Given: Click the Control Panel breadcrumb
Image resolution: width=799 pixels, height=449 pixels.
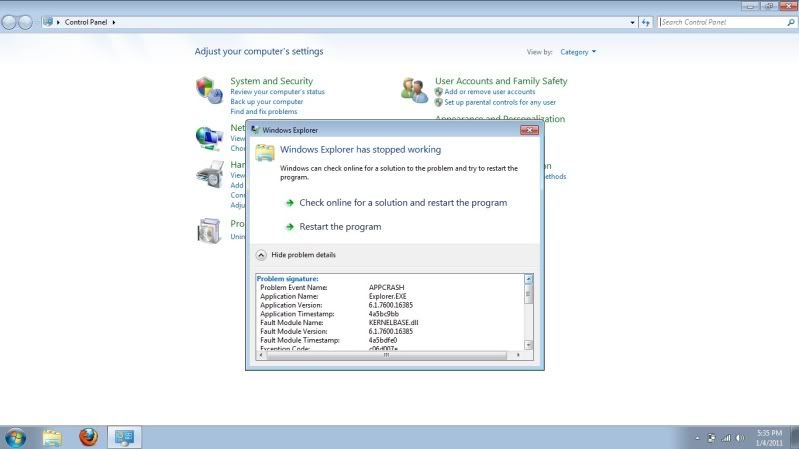Looking at the screenshot, I should click(x=86, y=22).
